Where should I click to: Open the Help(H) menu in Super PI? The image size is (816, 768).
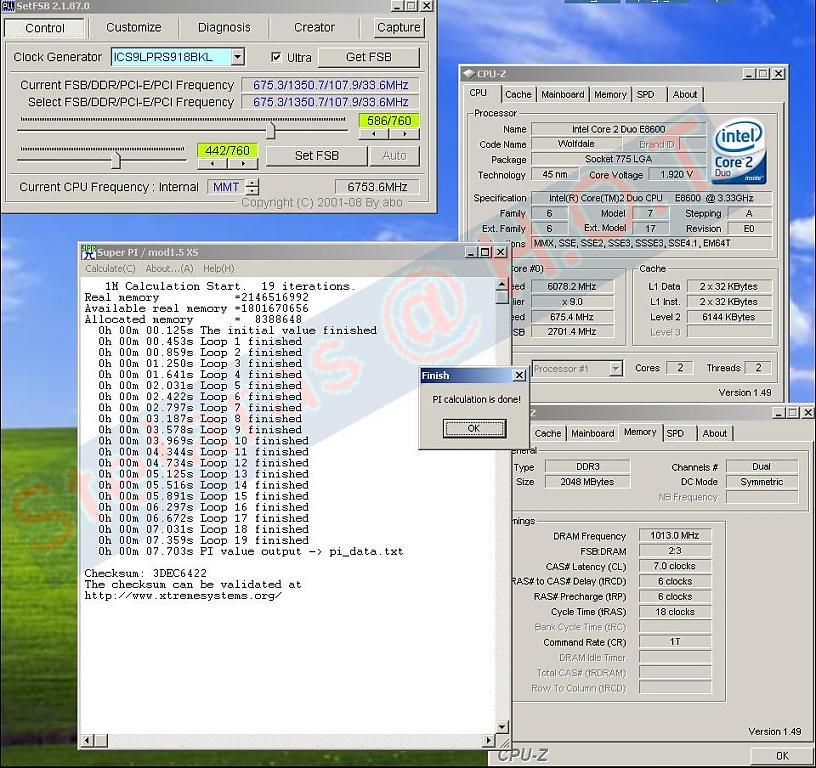(x=219, y=268)
